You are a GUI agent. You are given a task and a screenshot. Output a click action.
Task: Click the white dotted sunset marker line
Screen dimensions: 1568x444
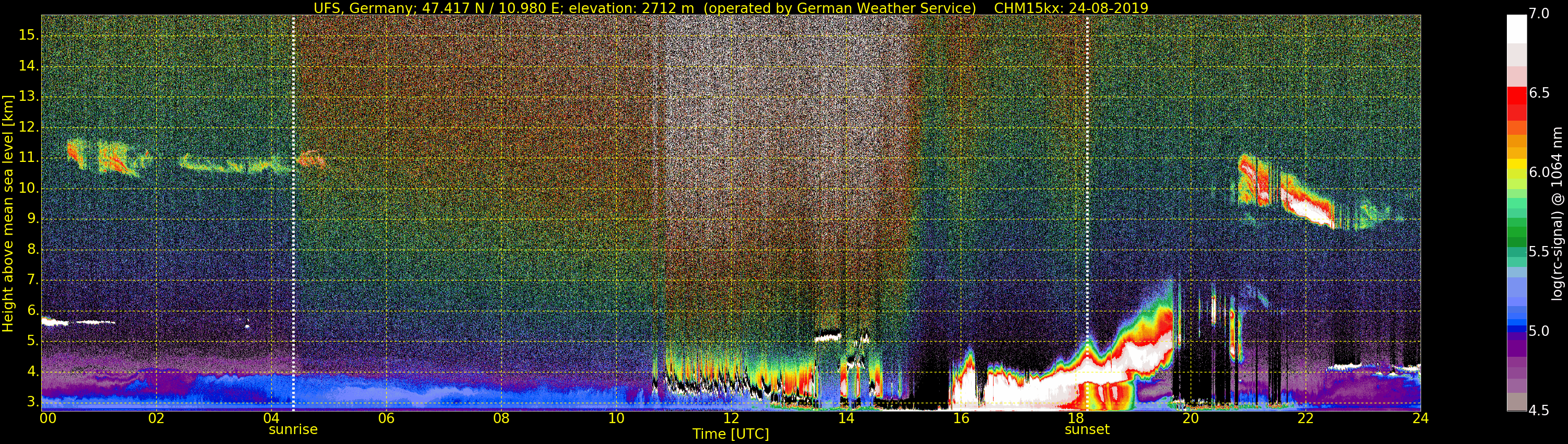(1088, 213)
